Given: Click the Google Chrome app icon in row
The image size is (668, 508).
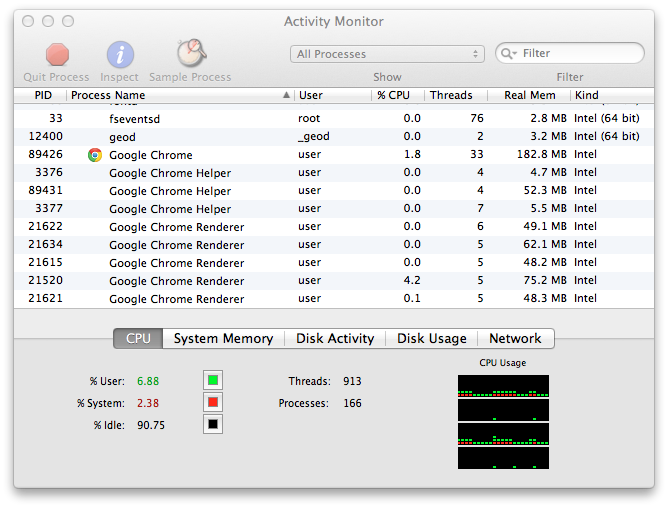Looking at the screenshot, I should coord(95,155).
